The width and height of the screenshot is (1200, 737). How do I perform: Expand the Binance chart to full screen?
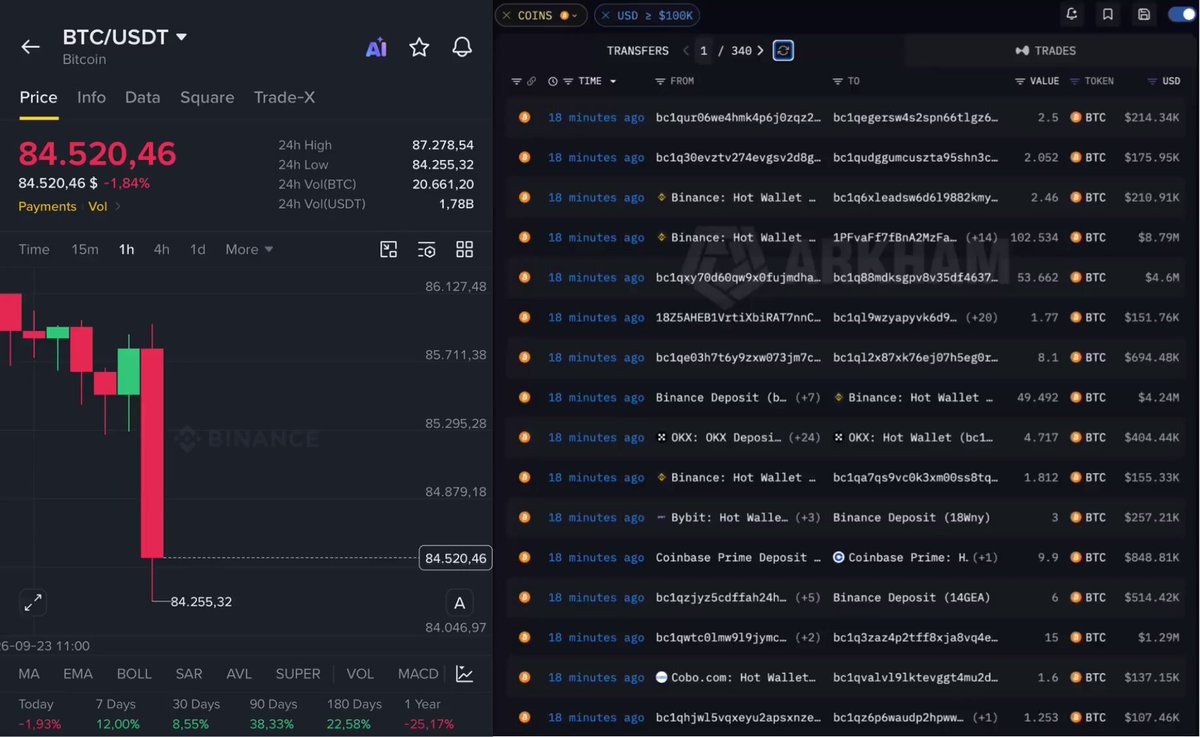(33, 602)
